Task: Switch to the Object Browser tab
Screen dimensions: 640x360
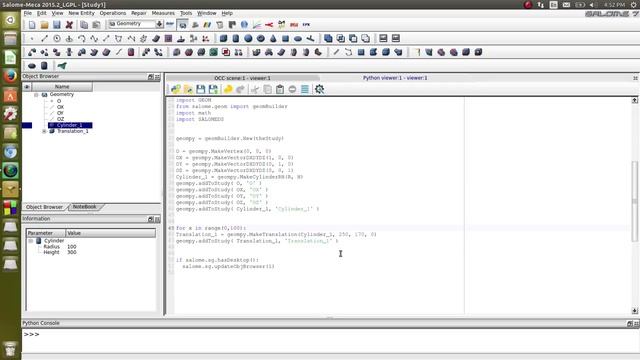Action: (x=44, y=207)
